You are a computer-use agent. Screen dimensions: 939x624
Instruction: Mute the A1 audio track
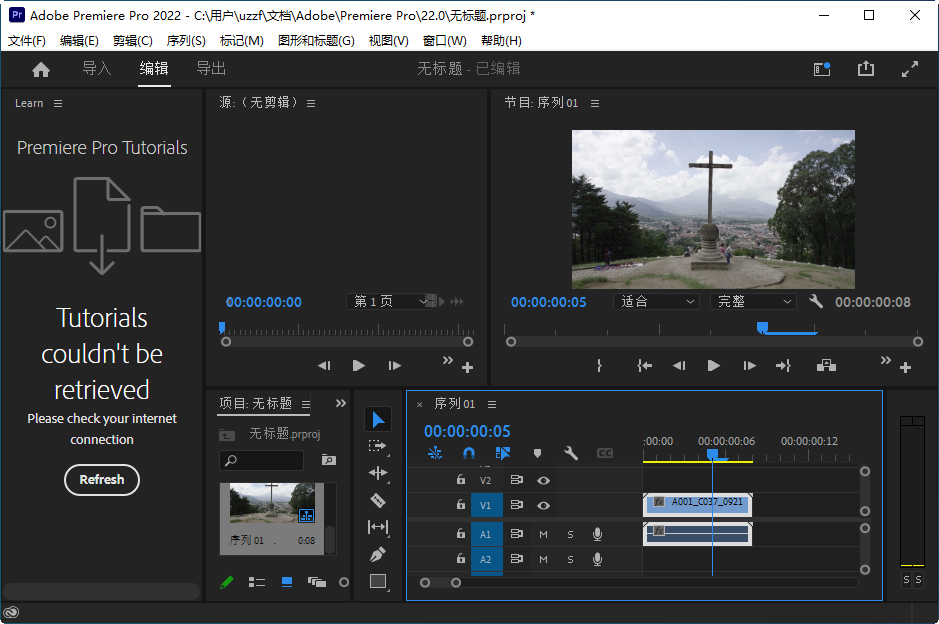543,534
